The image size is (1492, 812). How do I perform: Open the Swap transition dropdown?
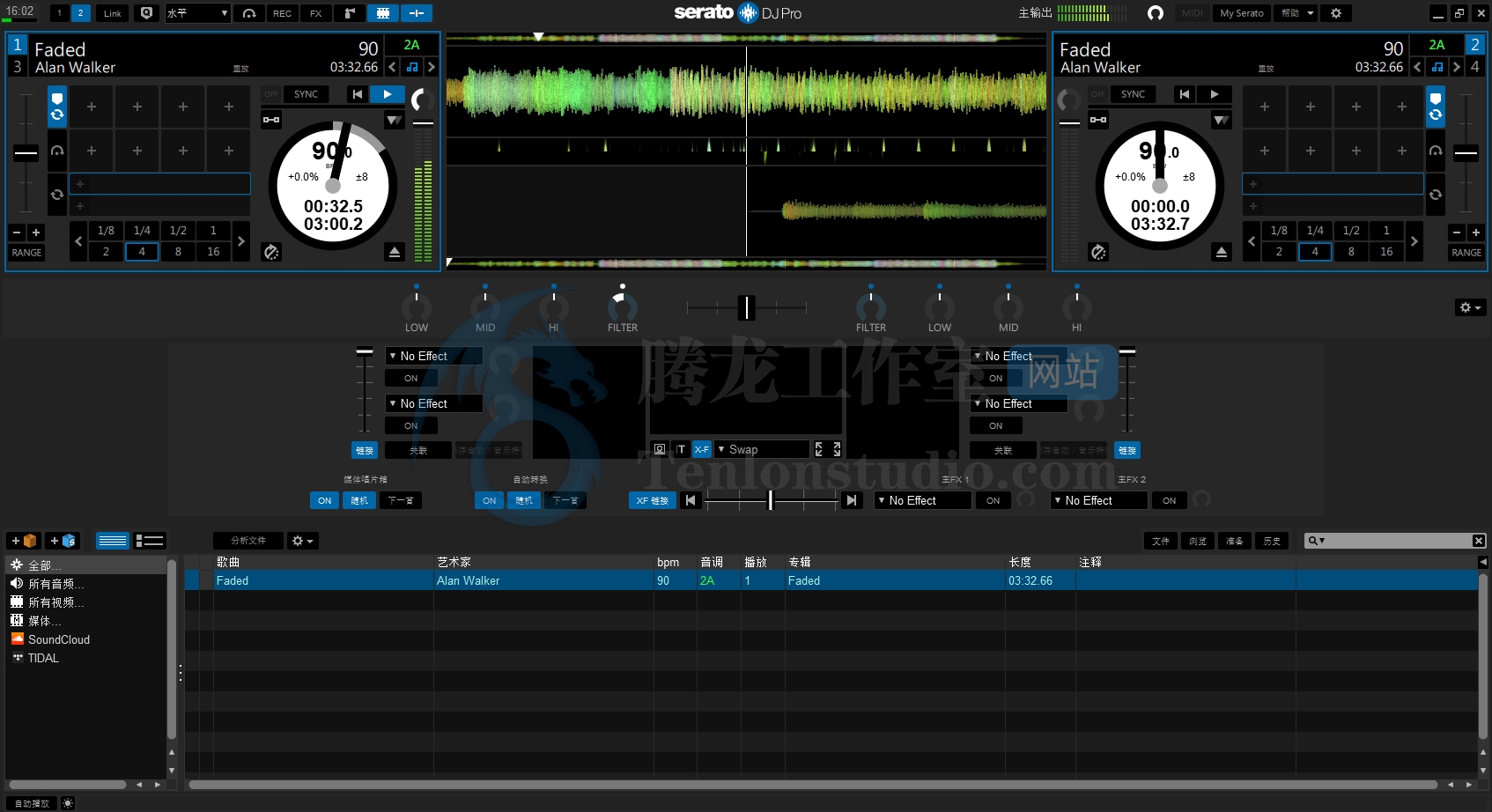[x=762, y=449]
